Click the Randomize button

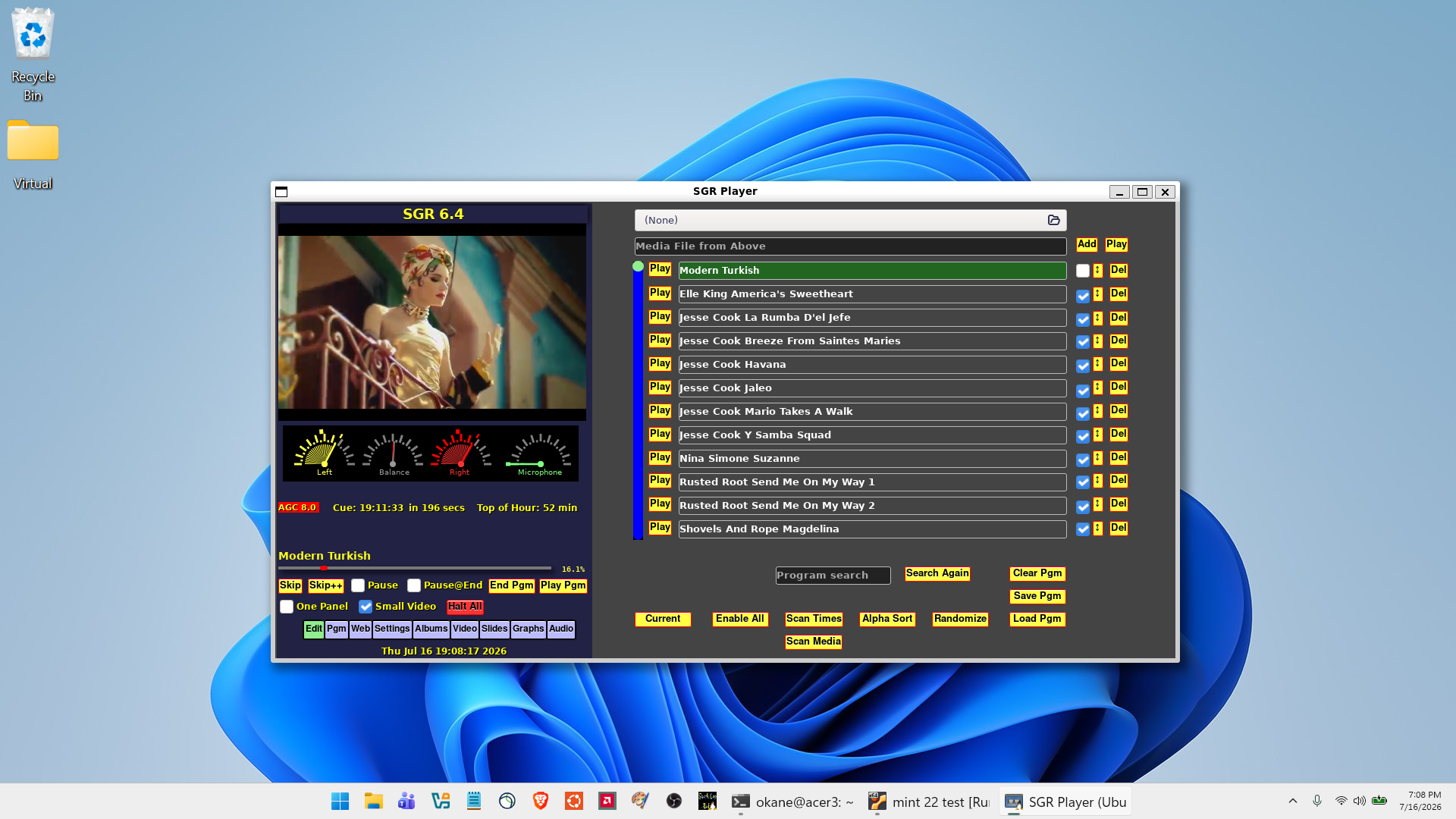960,619
